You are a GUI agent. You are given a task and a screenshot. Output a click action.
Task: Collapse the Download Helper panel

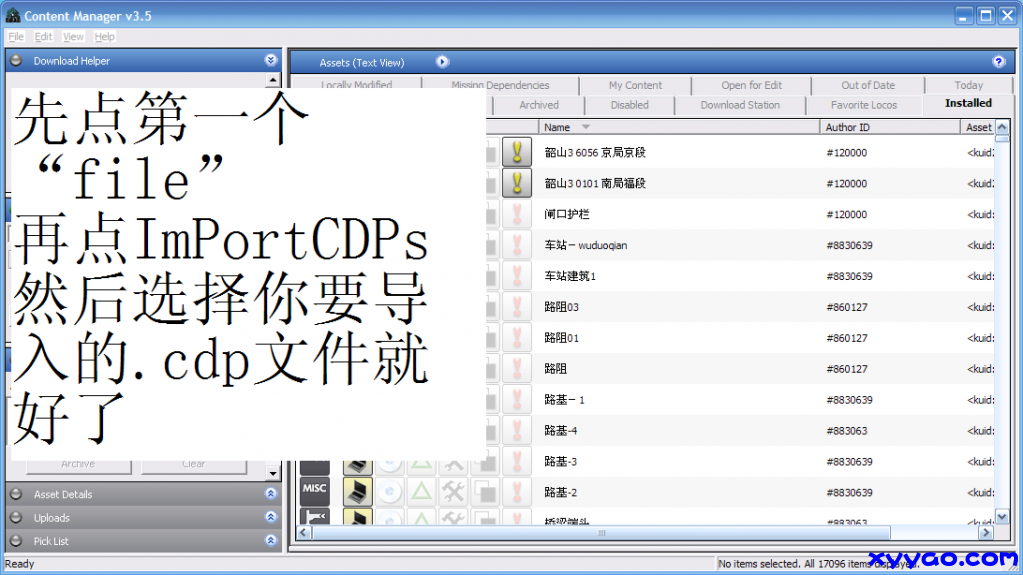click(x=270, y=61)
